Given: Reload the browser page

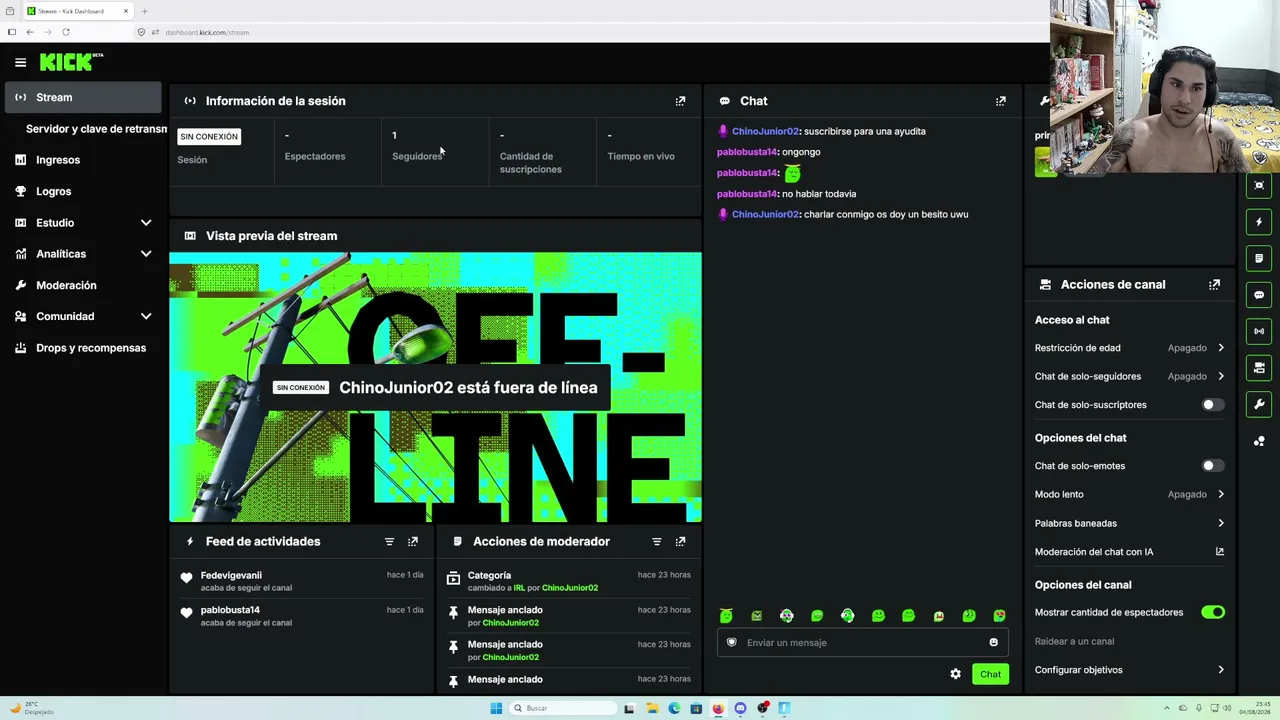Looking at the screenshot, I should coord(66,32).
